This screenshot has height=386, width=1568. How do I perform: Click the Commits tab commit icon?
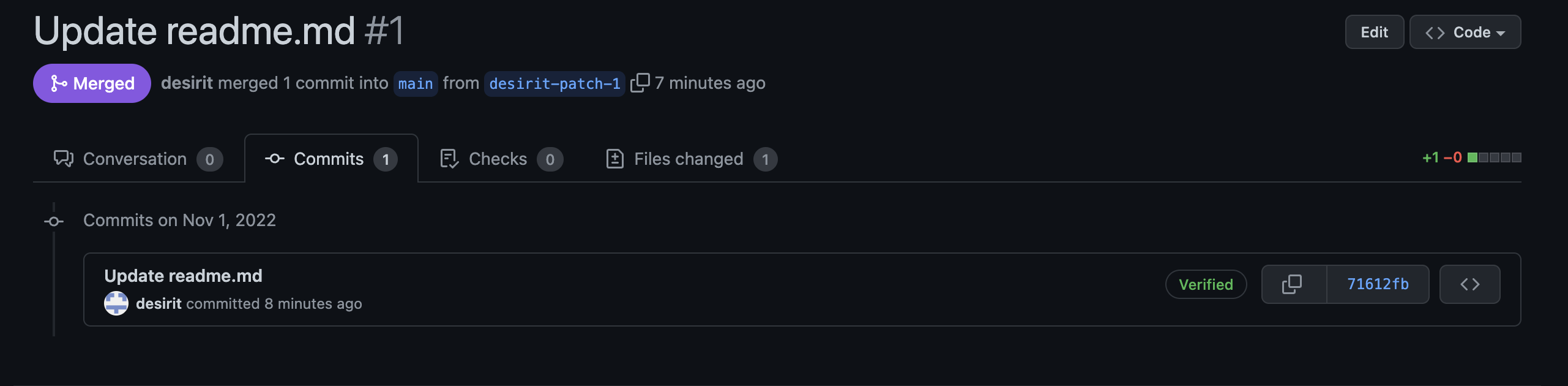[x=274, y=159]
